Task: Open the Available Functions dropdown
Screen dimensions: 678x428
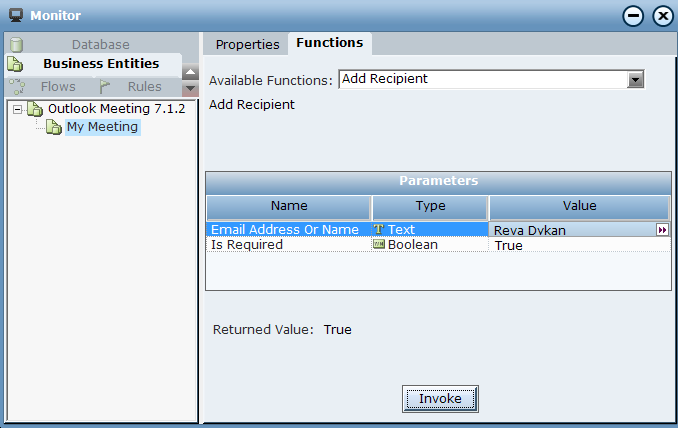Action: 635,80
